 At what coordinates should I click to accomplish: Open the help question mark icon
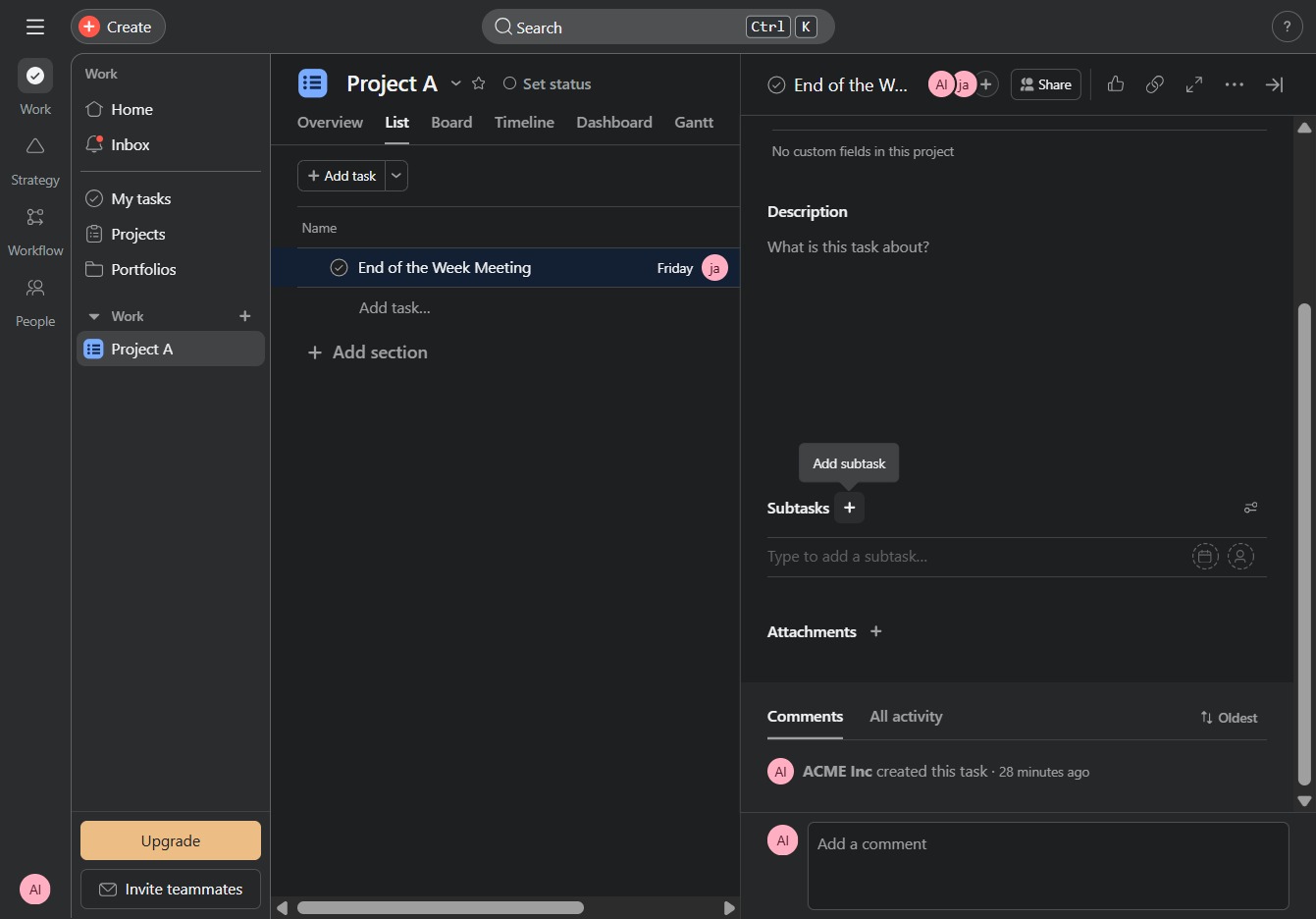(1287, 27)
